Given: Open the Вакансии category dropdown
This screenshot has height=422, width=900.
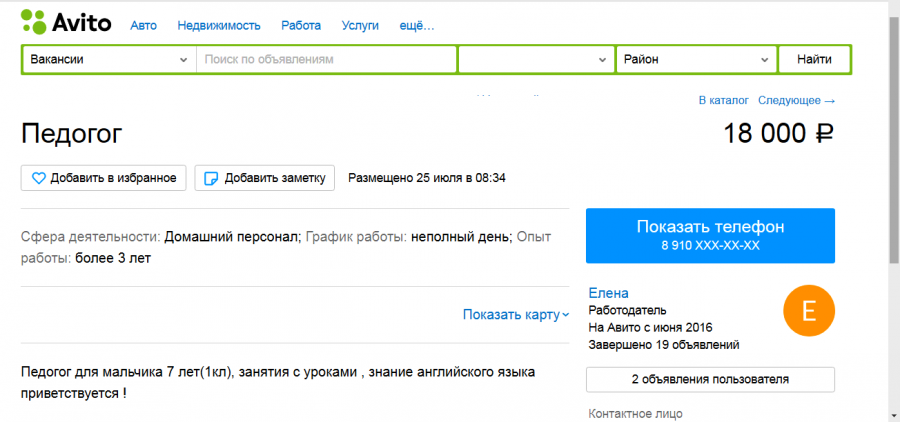Looking at the screenshot, I should click(x=109, y=59).
